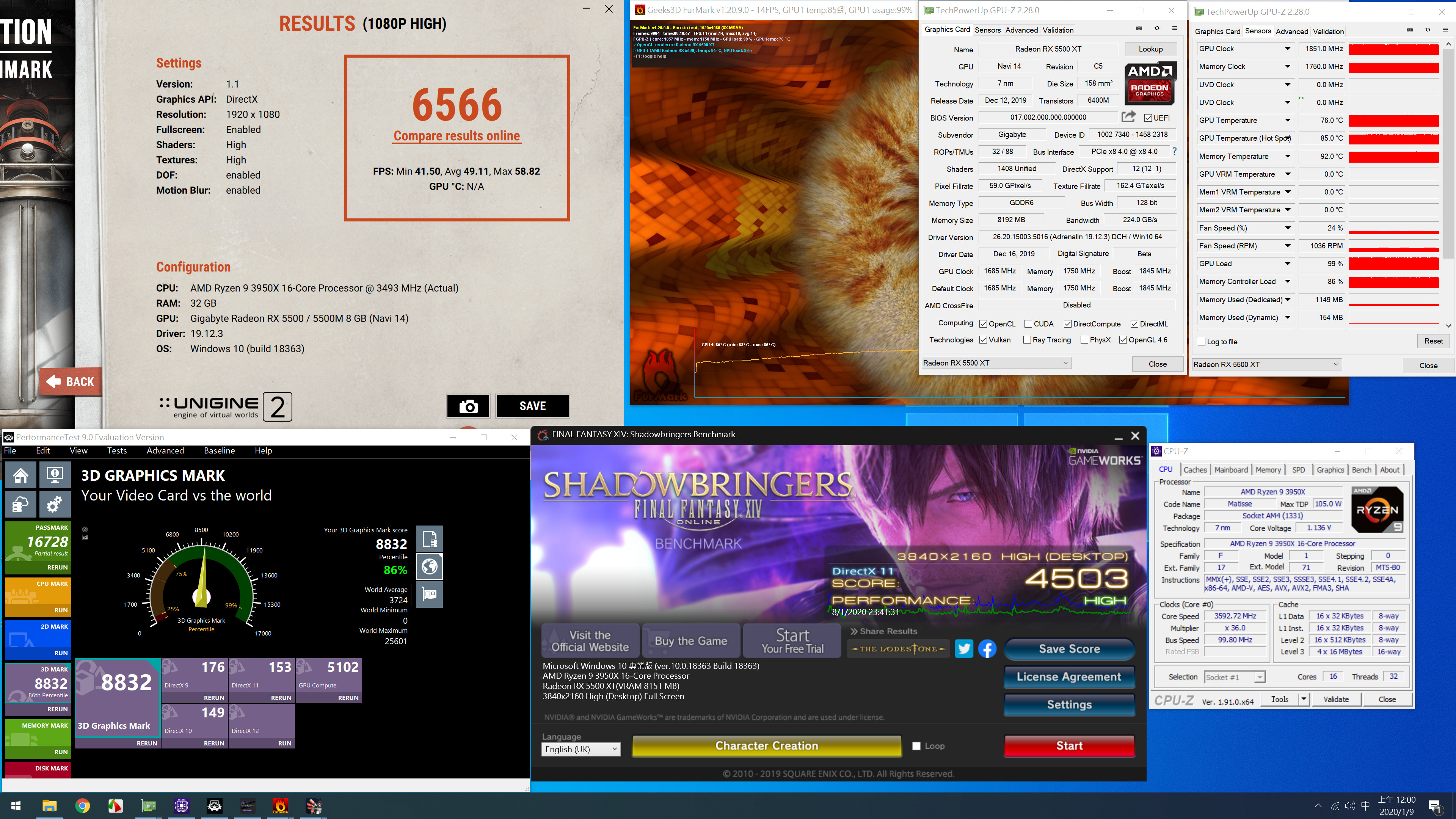Image resolution: width=1456 pixels, height=819 pixels.
Task: Toggle DirectCompute checkbox in GPU-Z
Action: coord(1068,324)
